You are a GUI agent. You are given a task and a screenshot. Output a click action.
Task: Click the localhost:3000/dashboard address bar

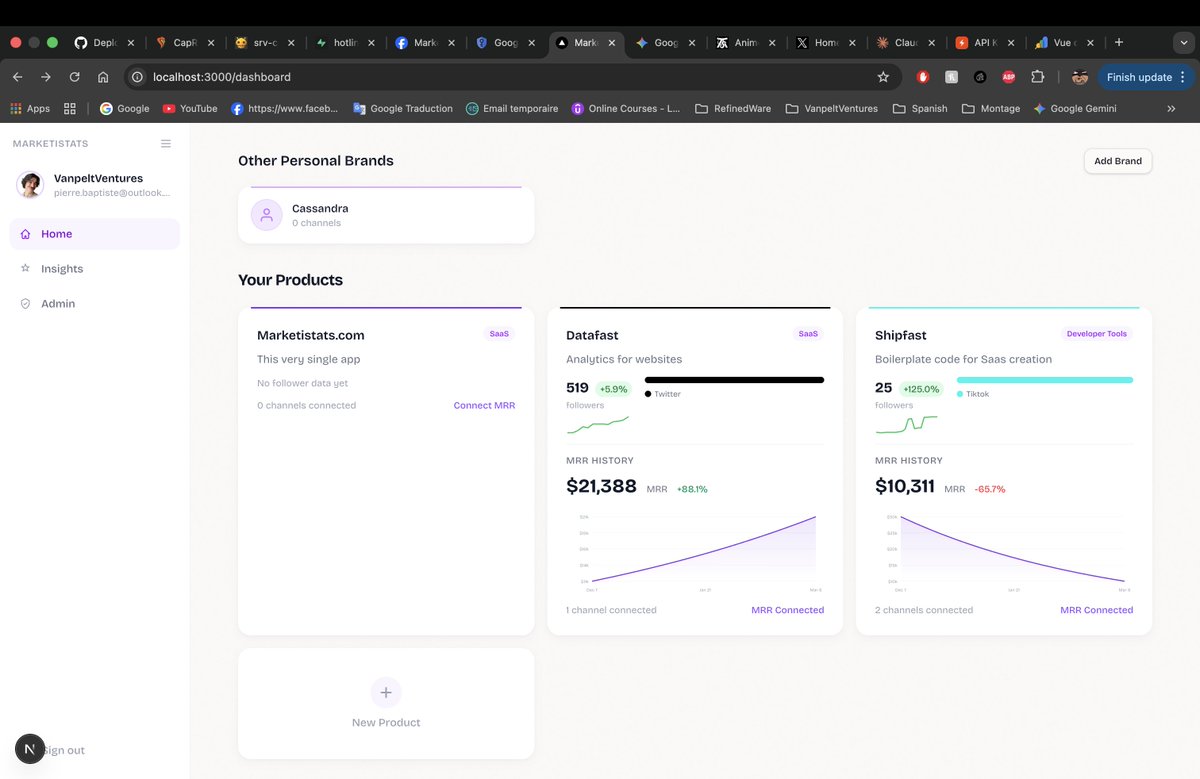point(512,77)
